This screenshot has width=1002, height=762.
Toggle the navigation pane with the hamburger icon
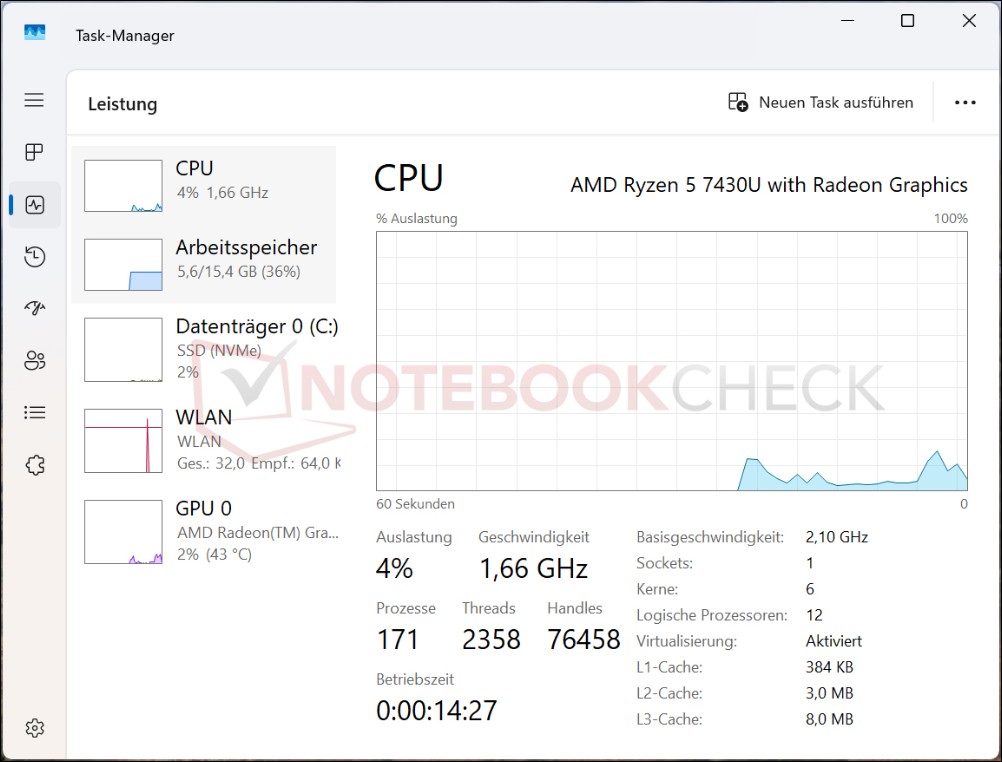coord(34,100)
